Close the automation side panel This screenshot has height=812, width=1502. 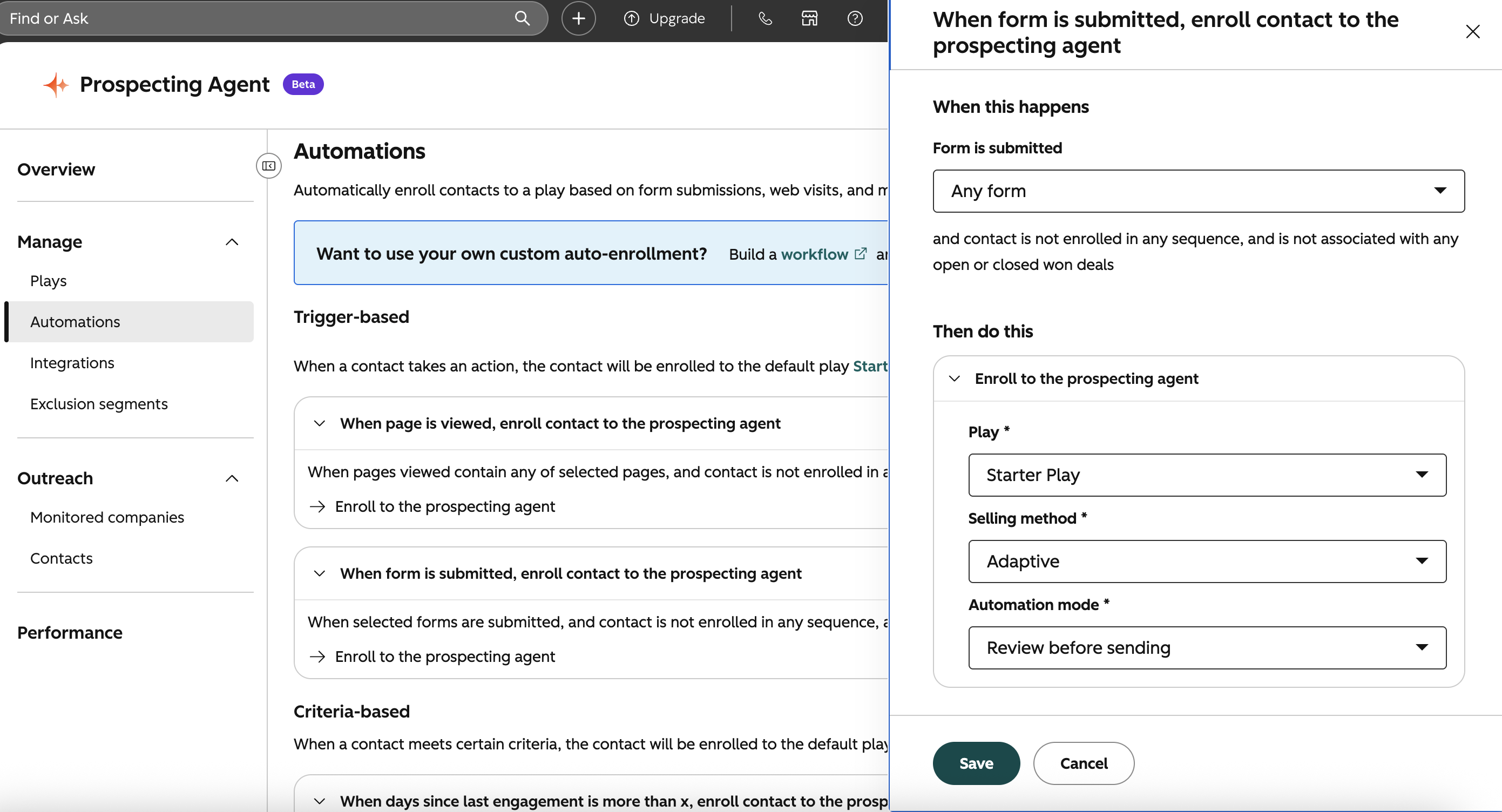point(1473,31)
